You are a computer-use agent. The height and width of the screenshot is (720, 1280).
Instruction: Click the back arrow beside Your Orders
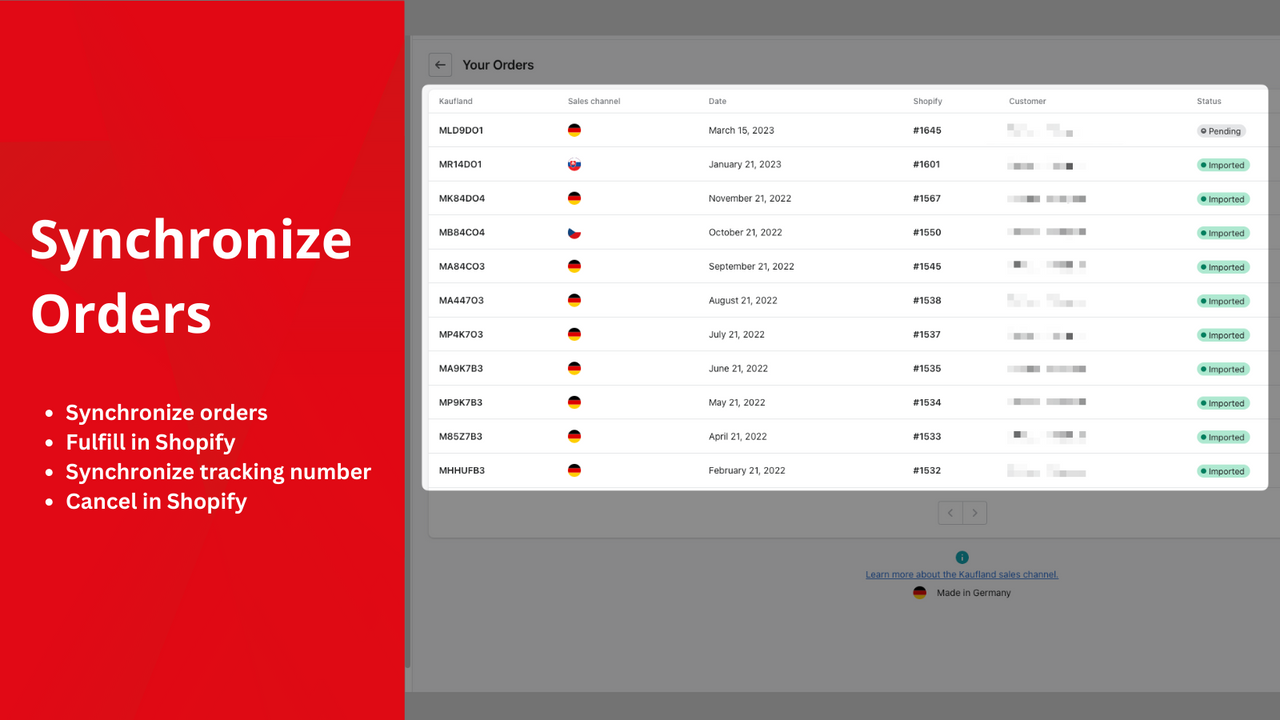440,64
